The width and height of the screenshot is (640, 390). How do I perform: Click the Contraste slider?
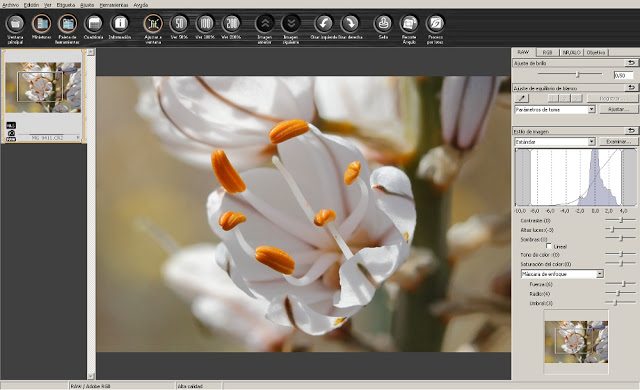point(620,220)
